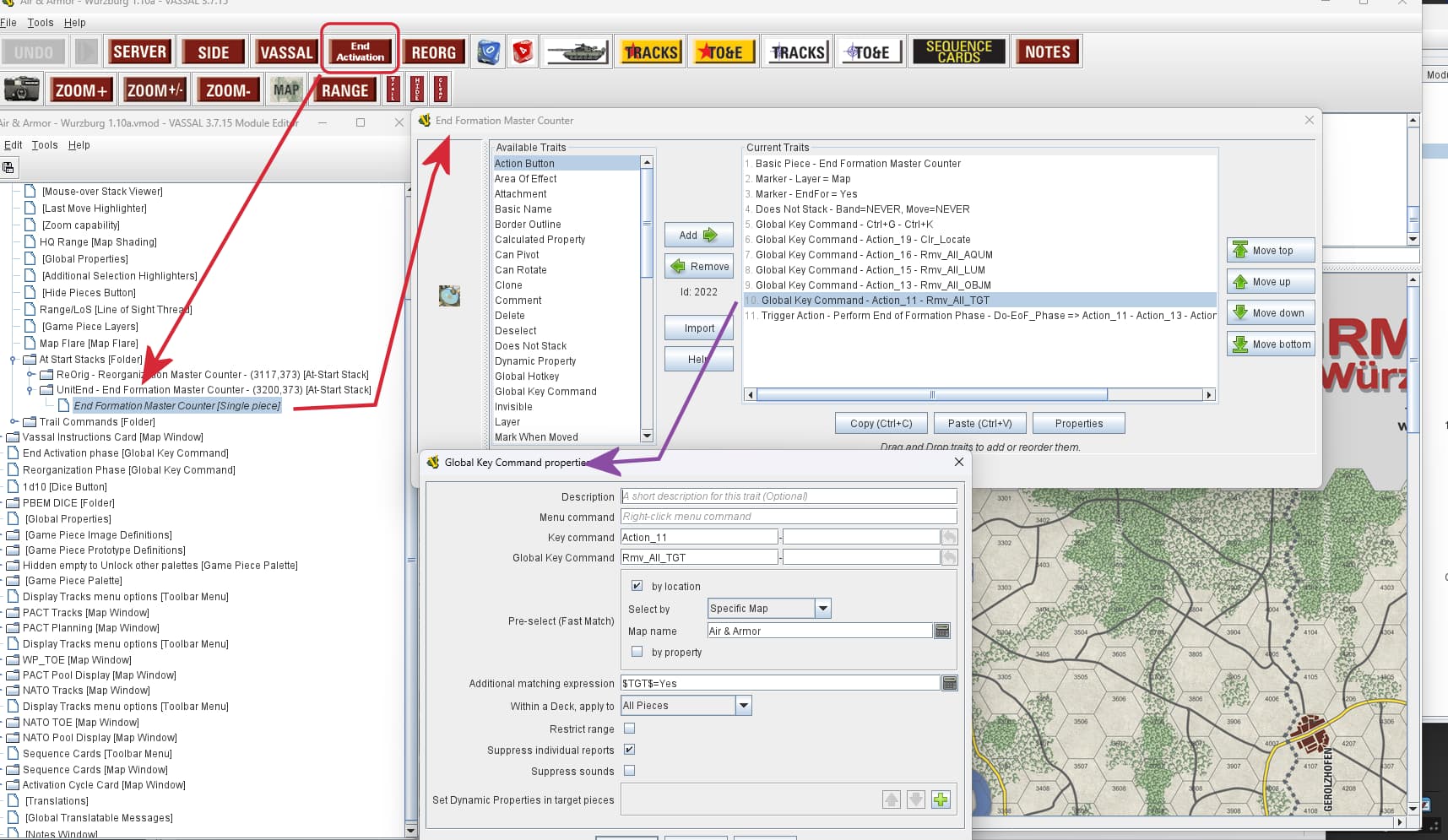Click the Copy (Ctrl+C) button
This screenshot has height=840, width=1448.
881,423
